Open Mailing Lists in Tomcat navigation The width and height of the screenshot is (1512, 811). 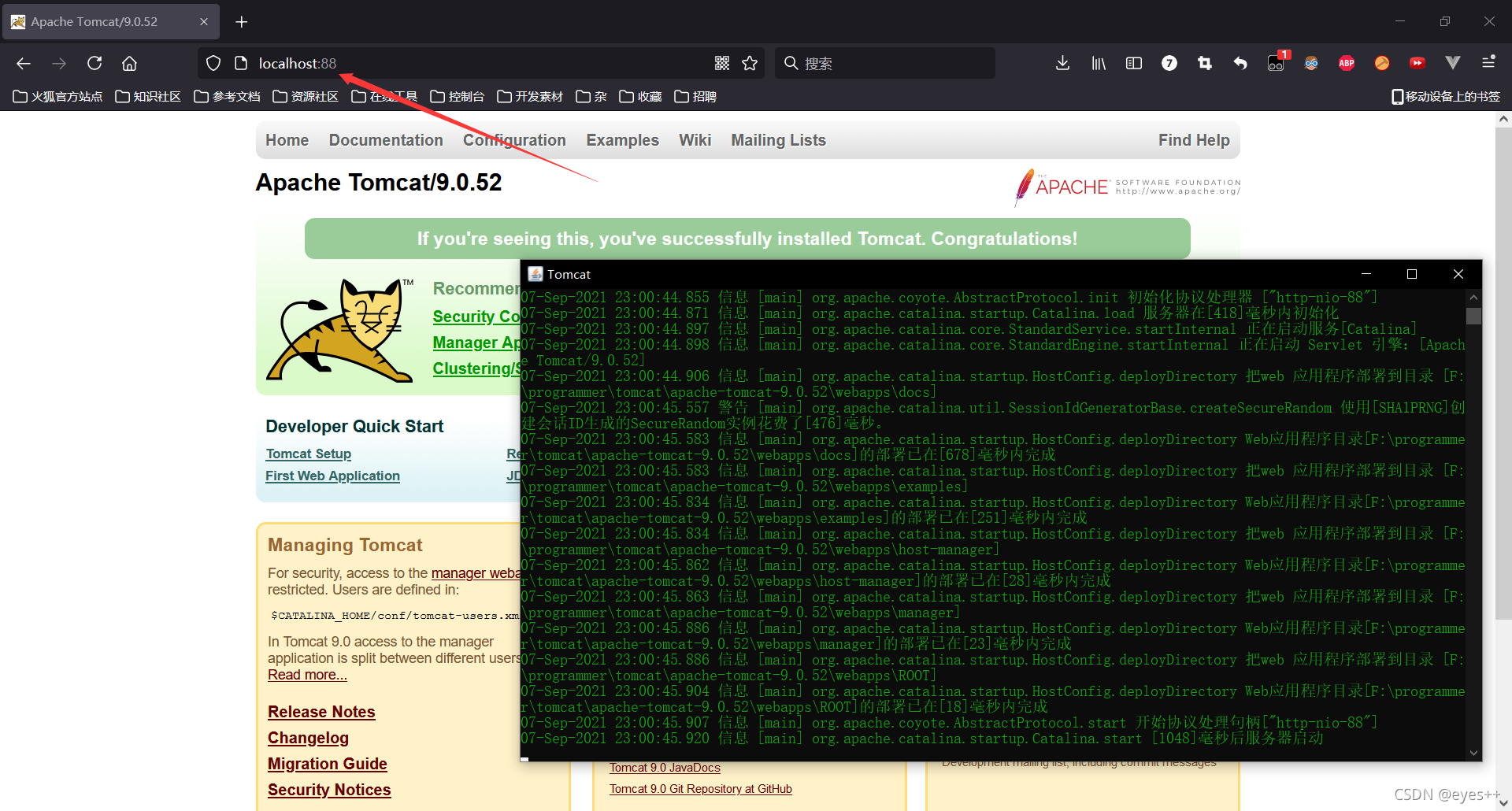[x=778, y=140]
